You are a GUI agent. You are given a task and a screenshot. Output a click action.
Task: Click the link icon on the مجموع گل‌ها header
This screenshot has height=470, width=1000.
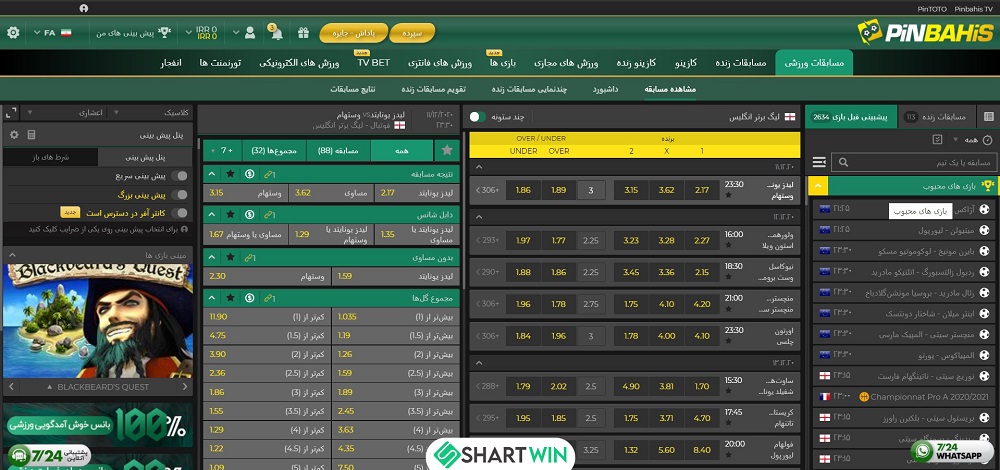pyautogui.click(x=269, y=298)
